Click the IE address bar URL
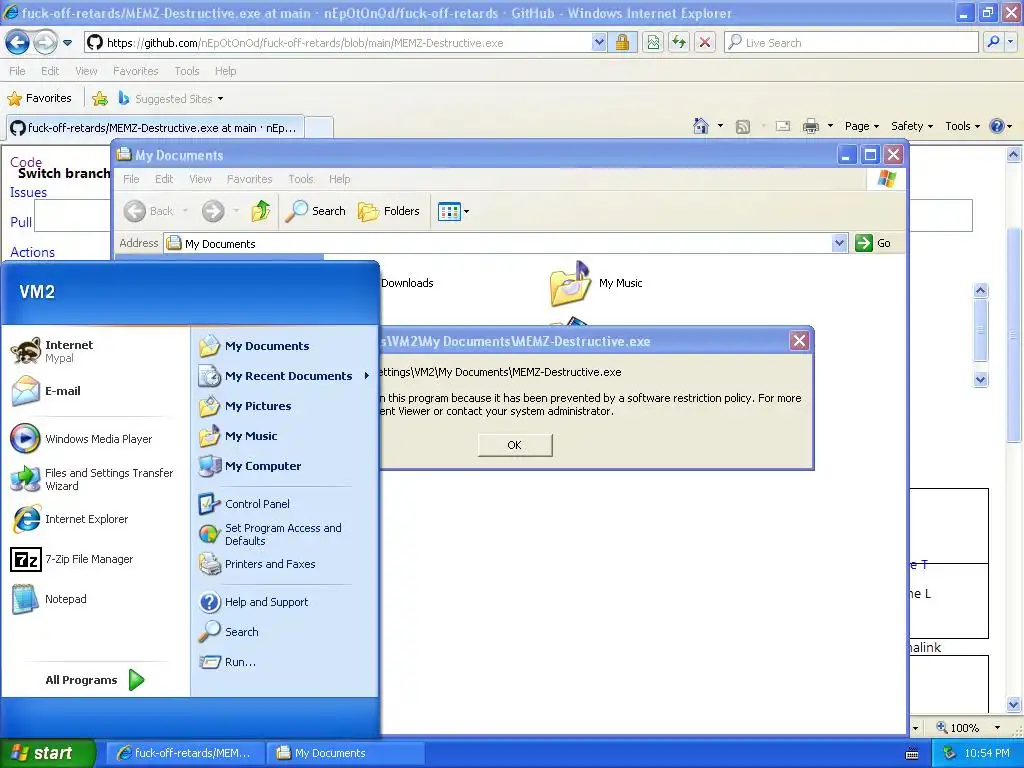 [305, 43]
